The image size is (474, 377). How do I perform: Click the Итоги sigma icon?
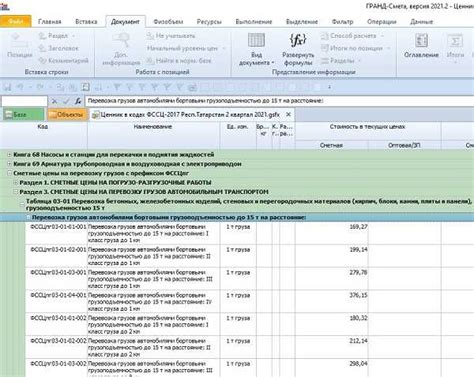(x=455, y=40)
